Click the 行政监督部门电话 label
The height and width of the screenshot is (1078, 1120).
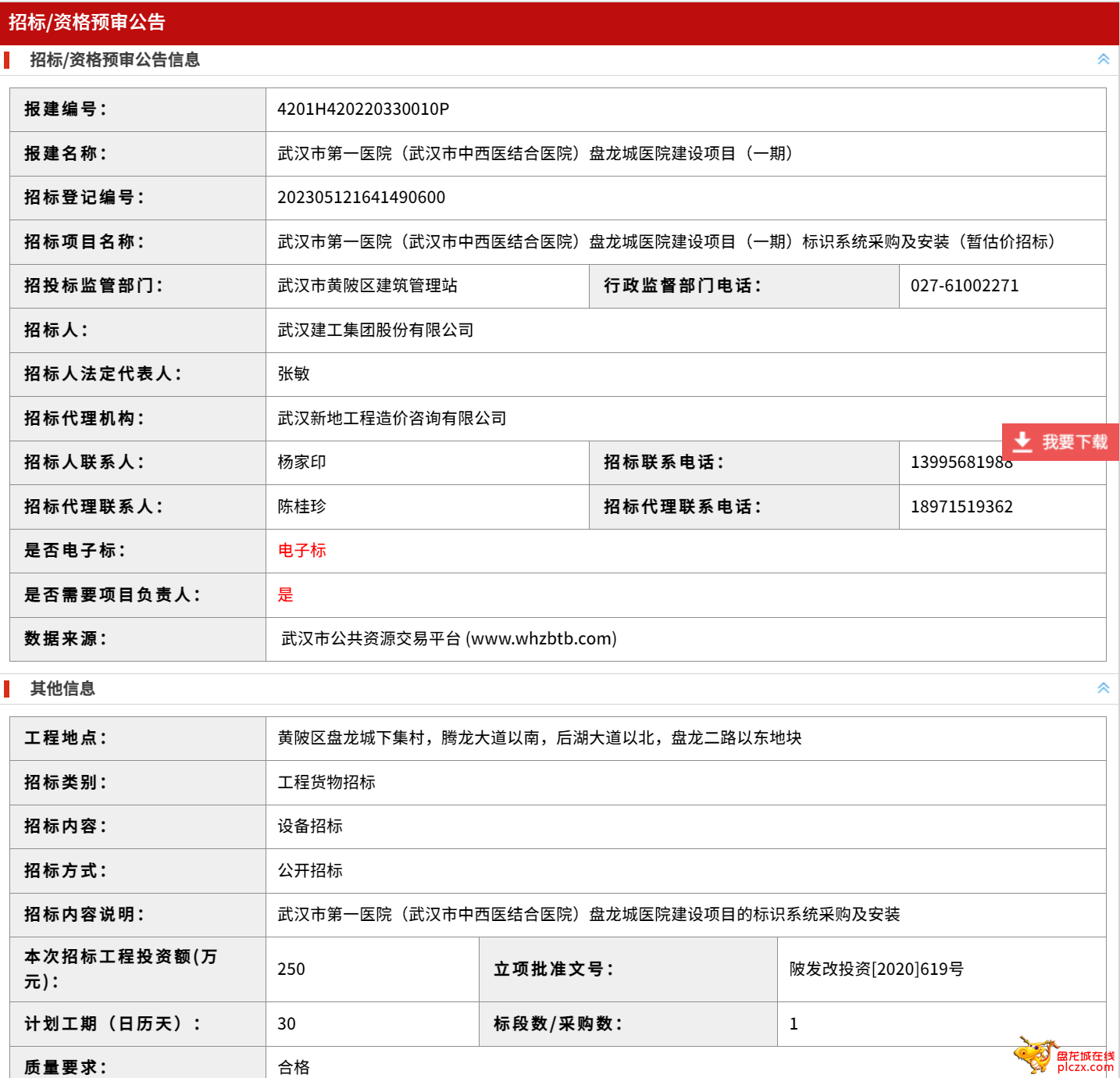682,286
